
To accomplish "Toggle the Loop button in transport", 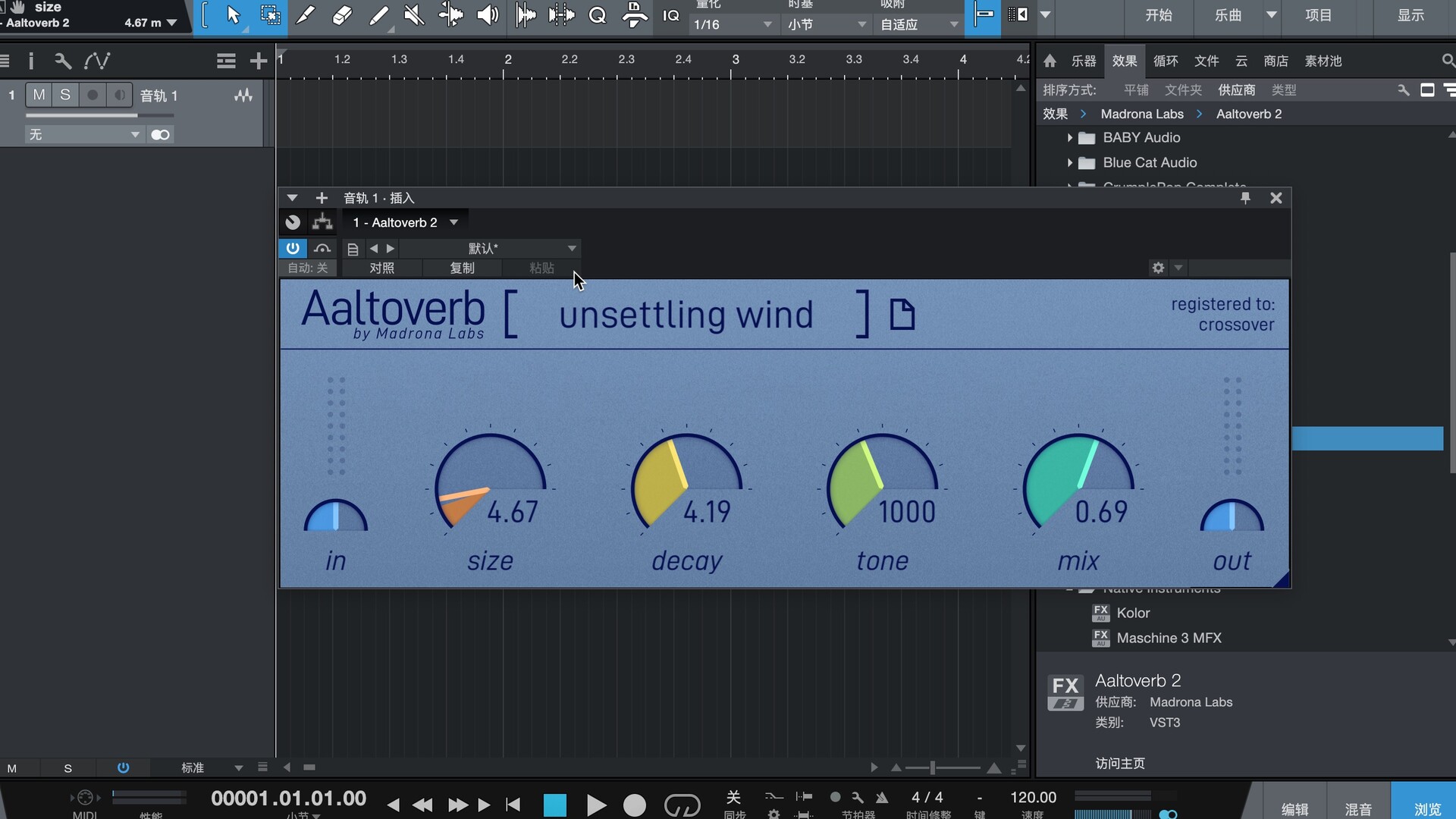I will tap(682, 805).
